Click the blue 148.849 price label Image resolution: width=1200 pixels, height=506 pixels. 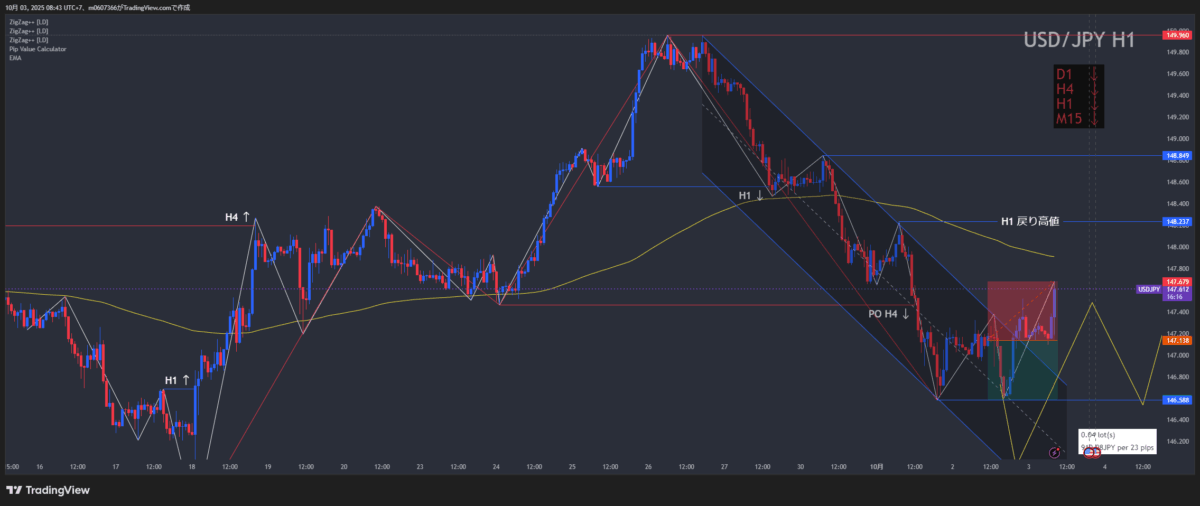pos(1176,156)
